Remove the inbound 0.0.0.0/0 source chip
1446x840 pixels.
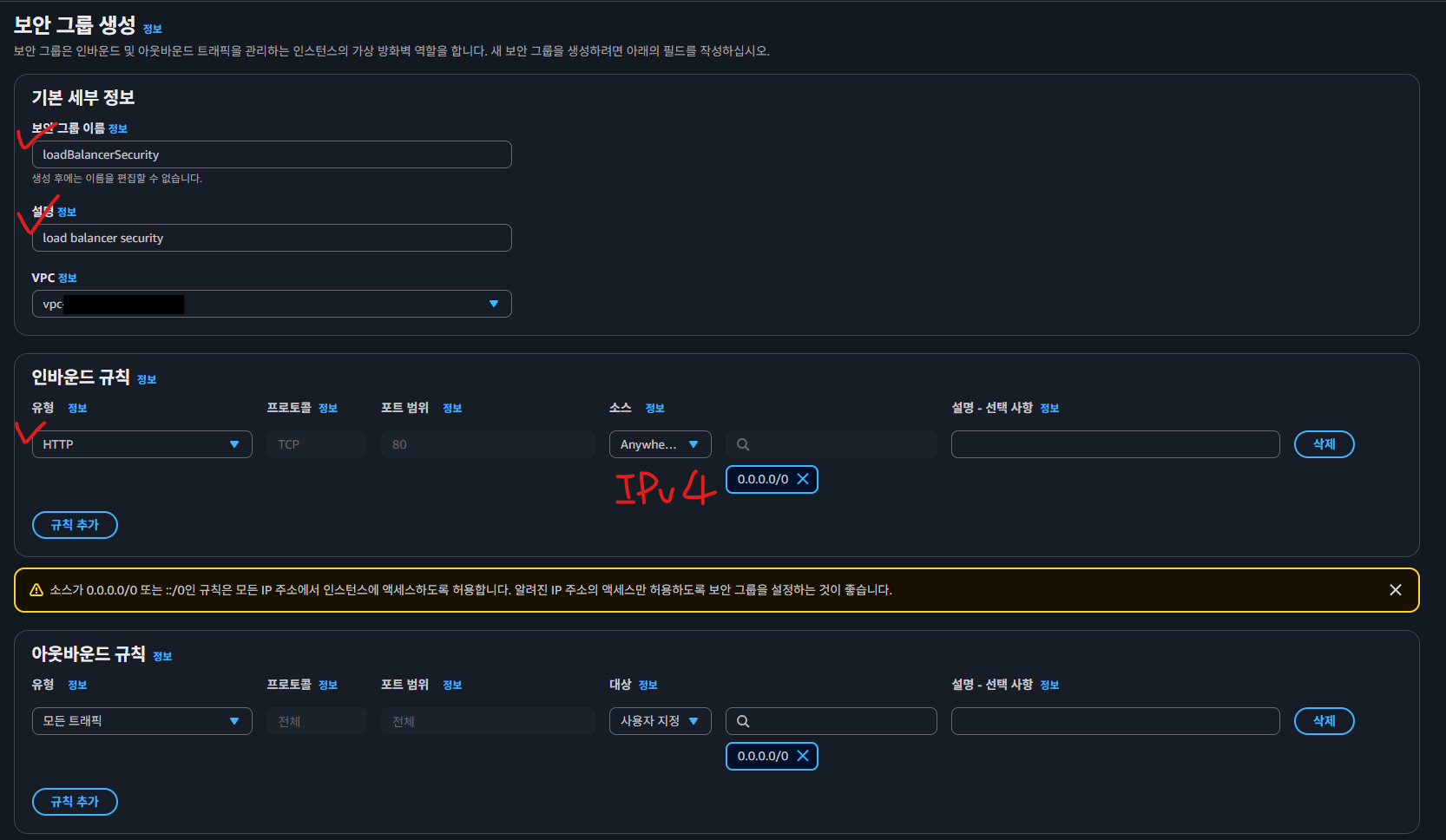(x=803, y=479)
